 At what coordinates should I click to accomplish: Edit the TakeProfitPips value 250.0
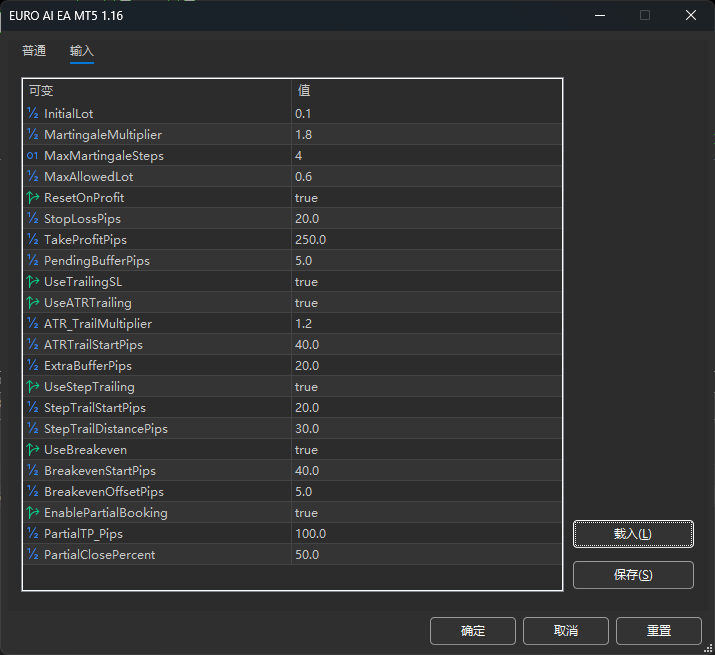pos(310,240)
